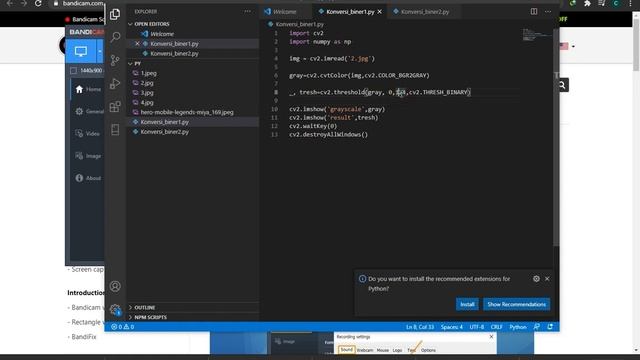Select the Konversi_biner1.py editor tab
640x360 pixels.
(x=350, y=12)
